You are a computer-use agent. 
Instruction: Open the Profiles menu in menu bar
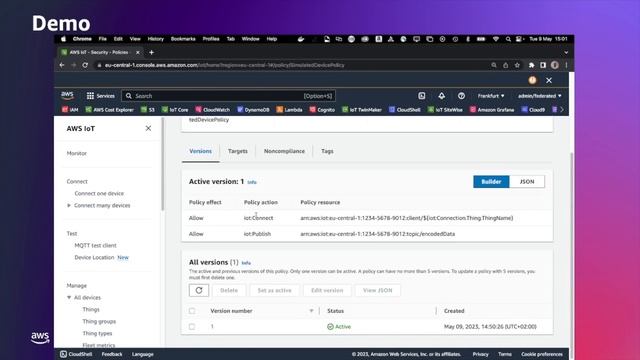click(211, 39)
